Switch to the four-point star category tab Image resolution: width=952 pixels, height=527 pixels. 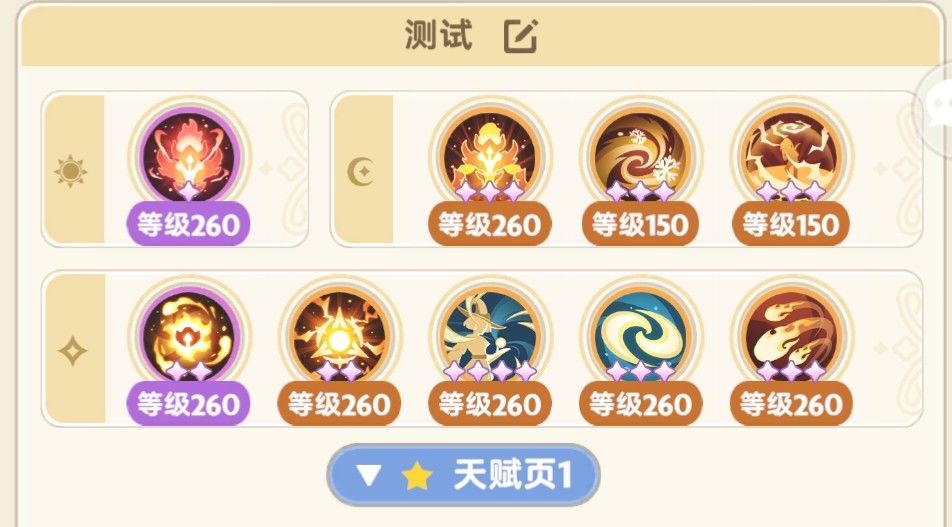pos(72,351)
